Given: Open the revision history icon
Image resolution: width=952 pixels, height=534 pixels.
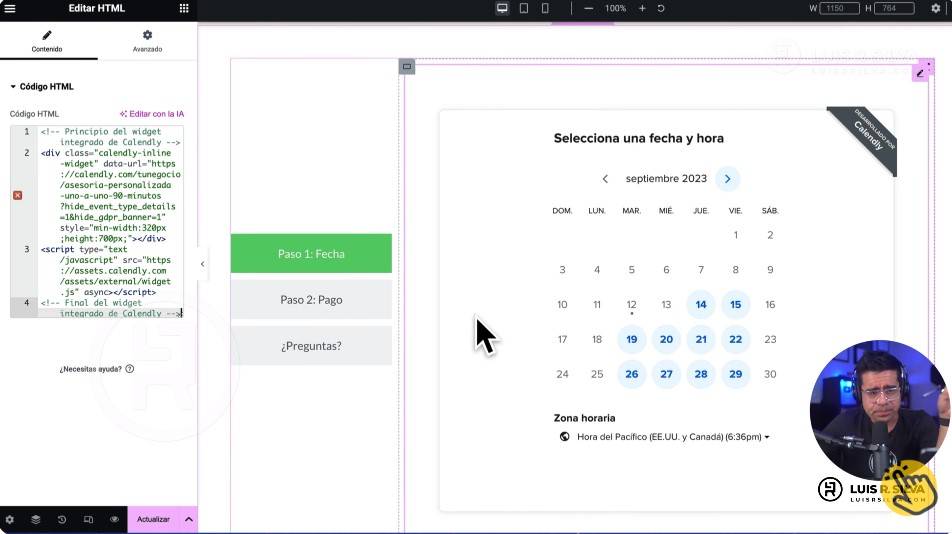Looking at the screenshot, I should tap(62, 519).
